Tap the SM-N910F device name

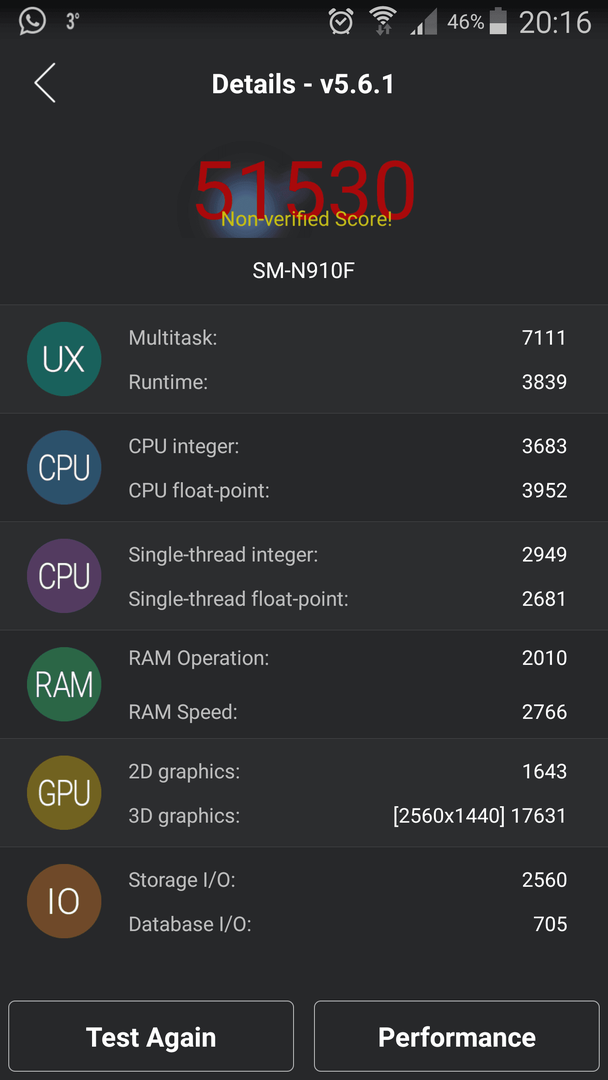[x=304, y=271]
